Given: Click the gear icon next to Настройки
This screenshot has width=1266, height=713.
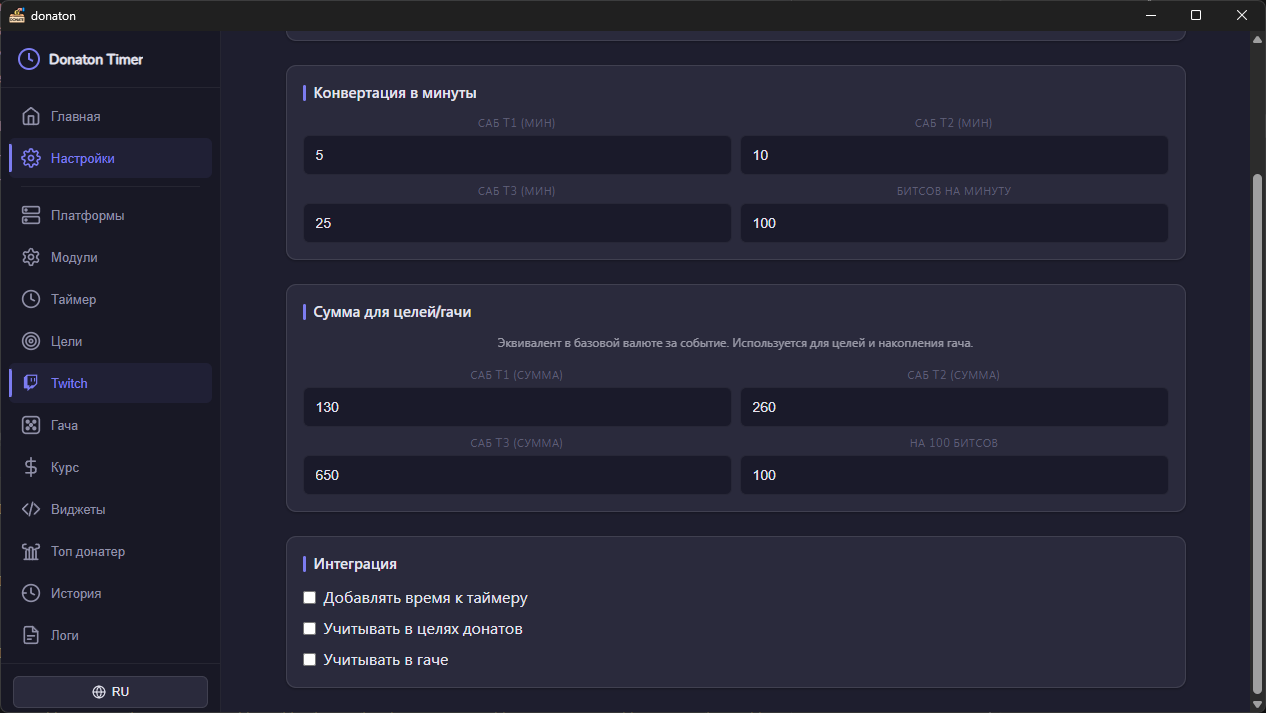Looking at the screenshot, I should [x=31, y=158].
